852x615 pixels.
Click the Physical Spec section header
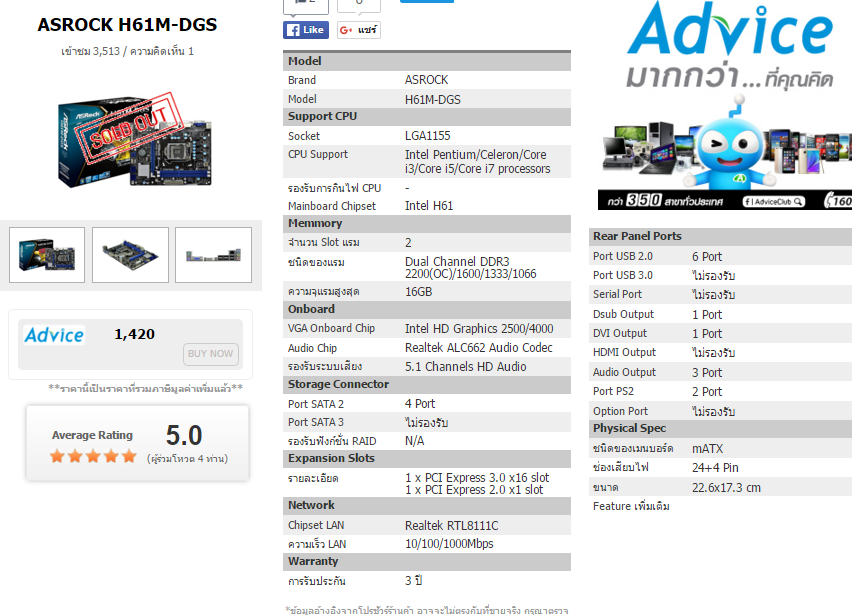point(721,428)
